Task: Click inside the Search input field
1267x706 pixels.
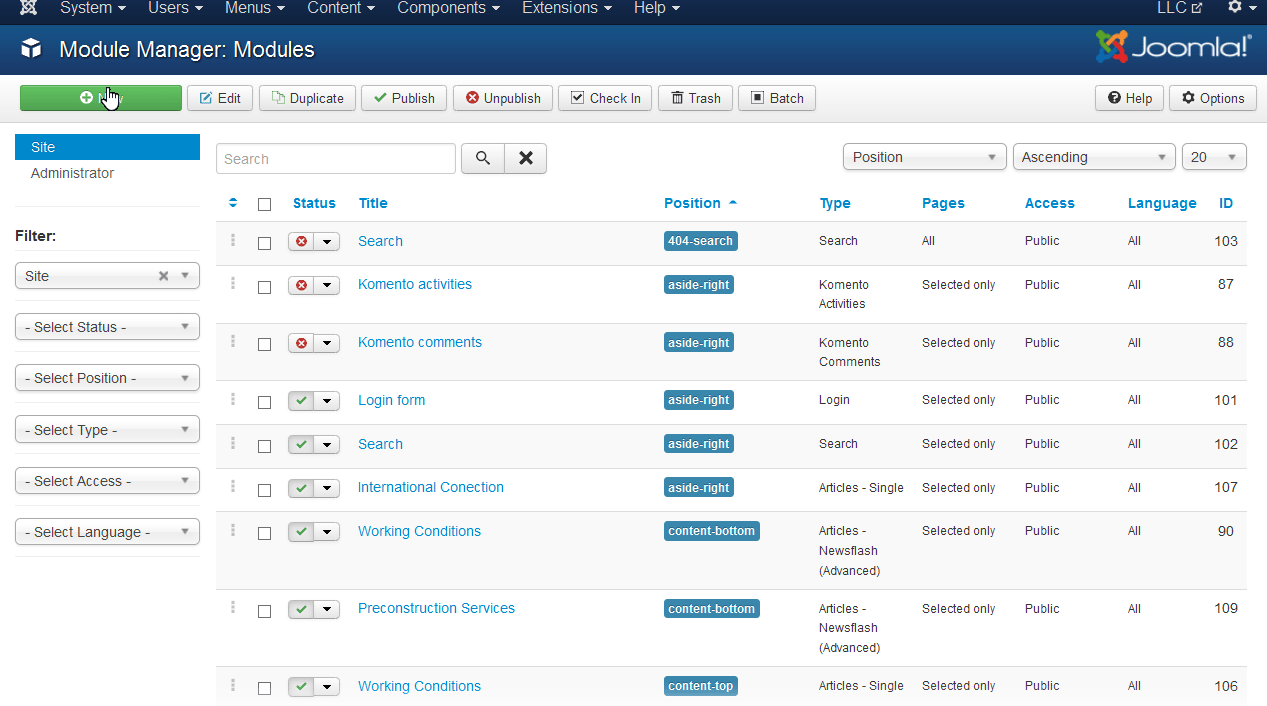Action: (x=335, y=158)
